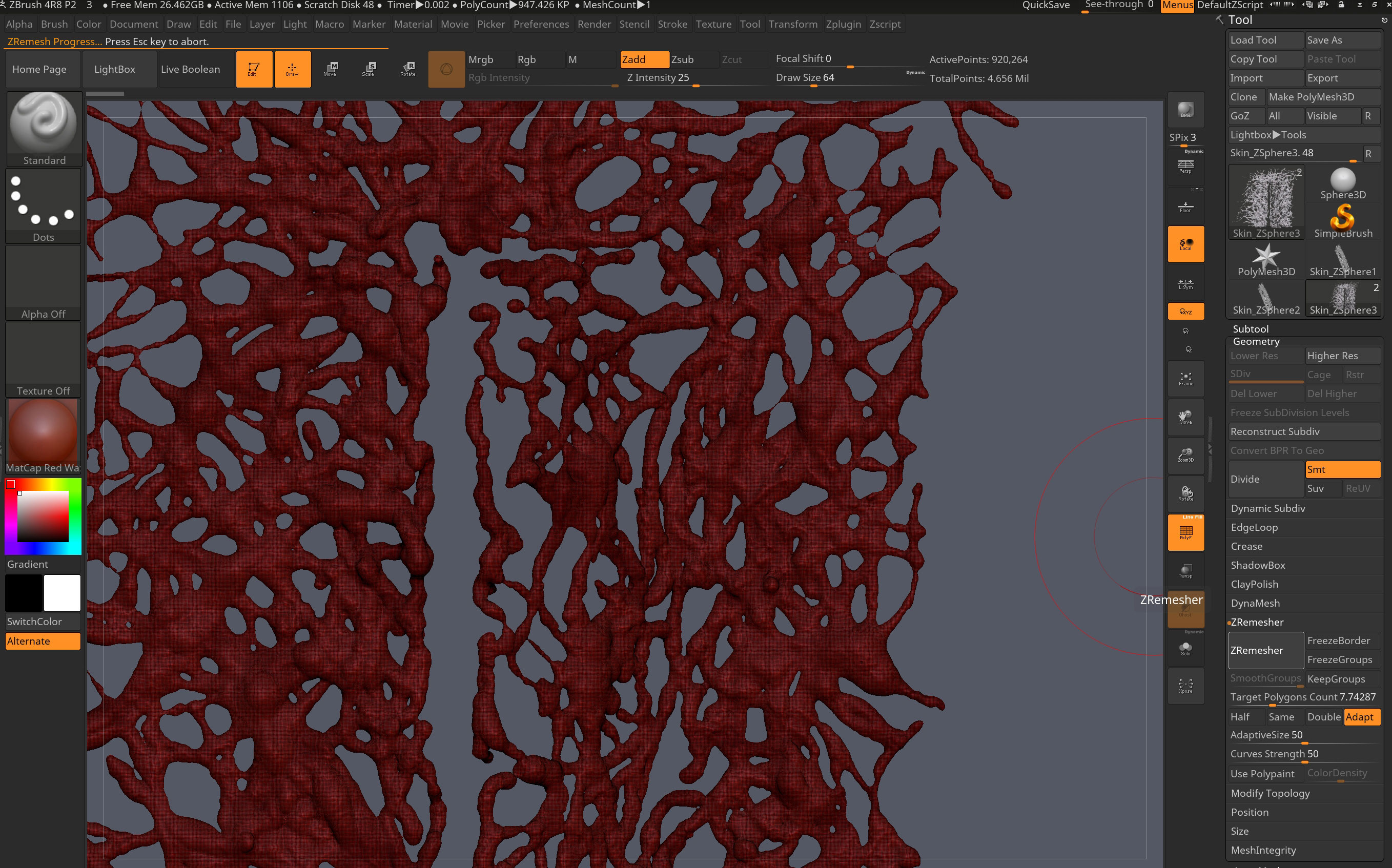The width and height of the screenshot is (1392, 868).
Task: Toggle the Xpose icon
Action: [1185, 686]
